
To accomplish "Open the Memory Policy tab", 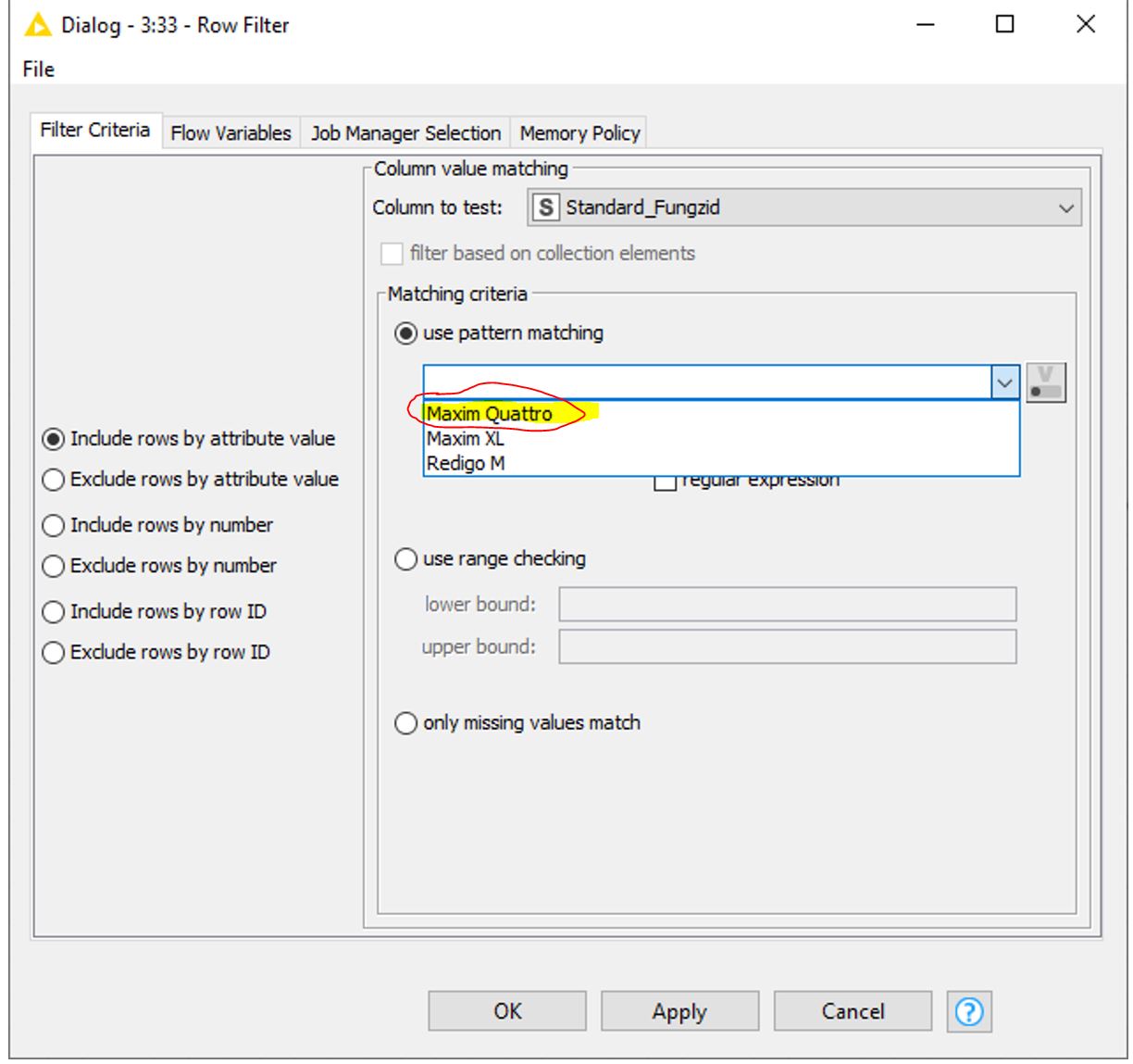I will [579, 133].
